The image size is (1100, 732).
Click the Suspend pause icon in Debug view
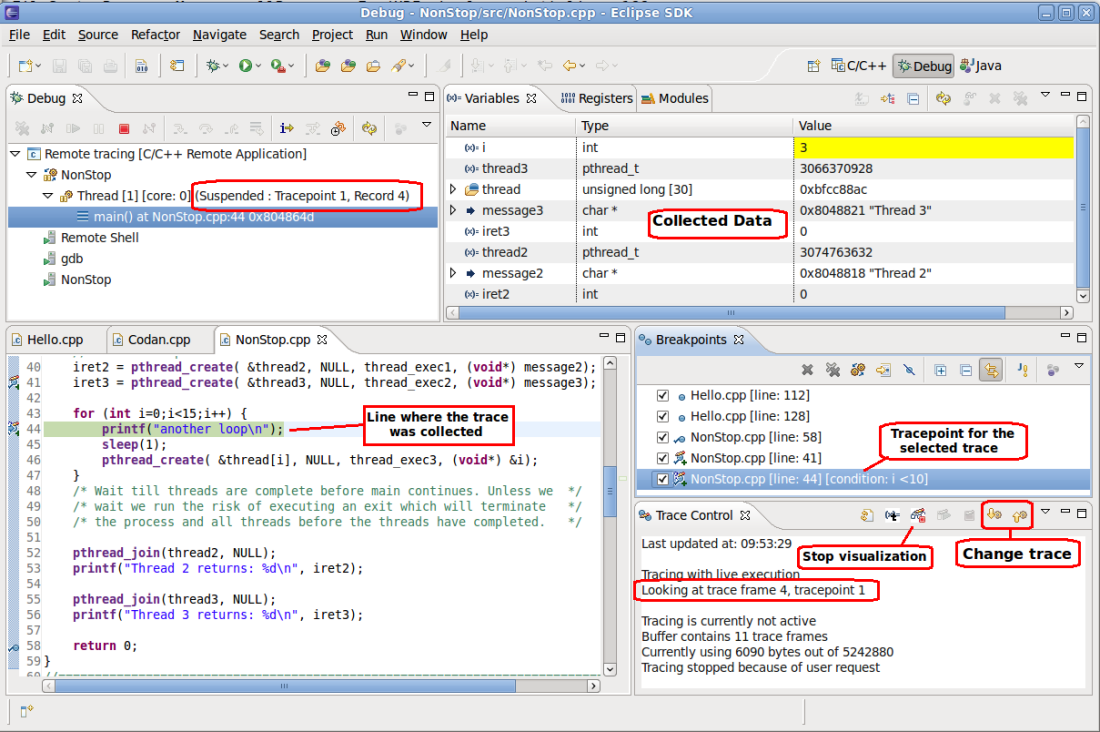coord(98,128)
